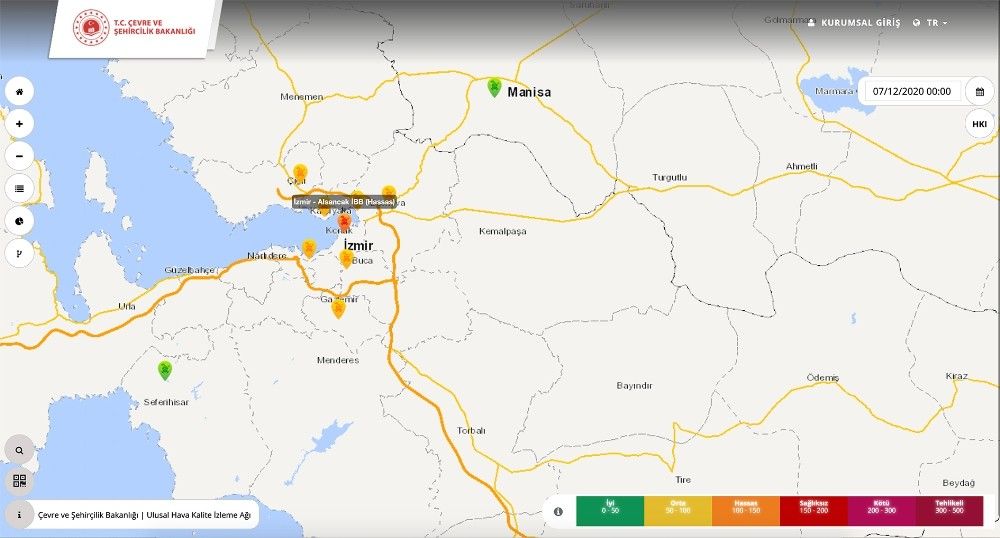Click the date field showing 07/12/2020
The width and height of the screenshot is (1000, 538).
[x=911, y=91]
